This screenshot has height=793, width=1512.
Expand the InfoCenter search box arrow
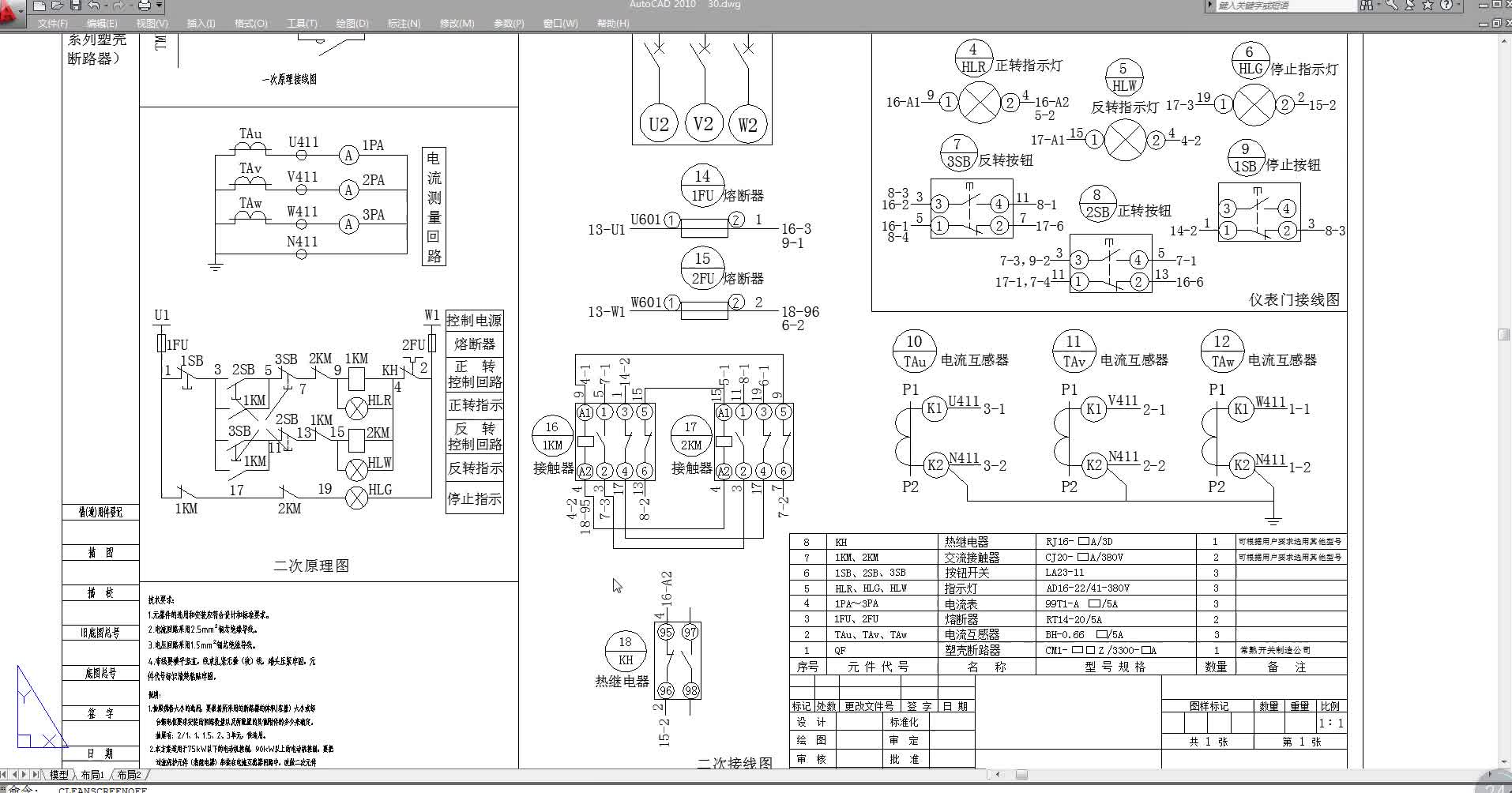[1209, 6]
